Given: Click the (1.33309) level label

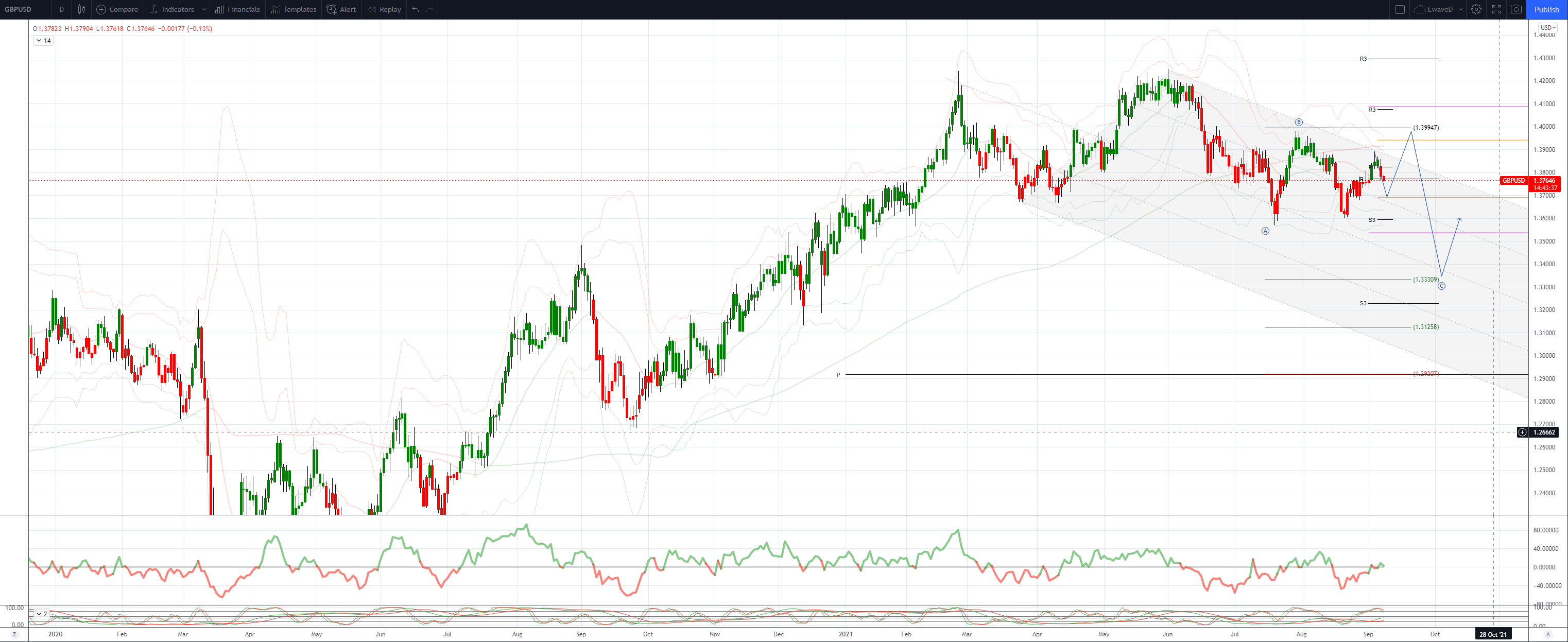Looking at the screenshot, I should 1426,280.
